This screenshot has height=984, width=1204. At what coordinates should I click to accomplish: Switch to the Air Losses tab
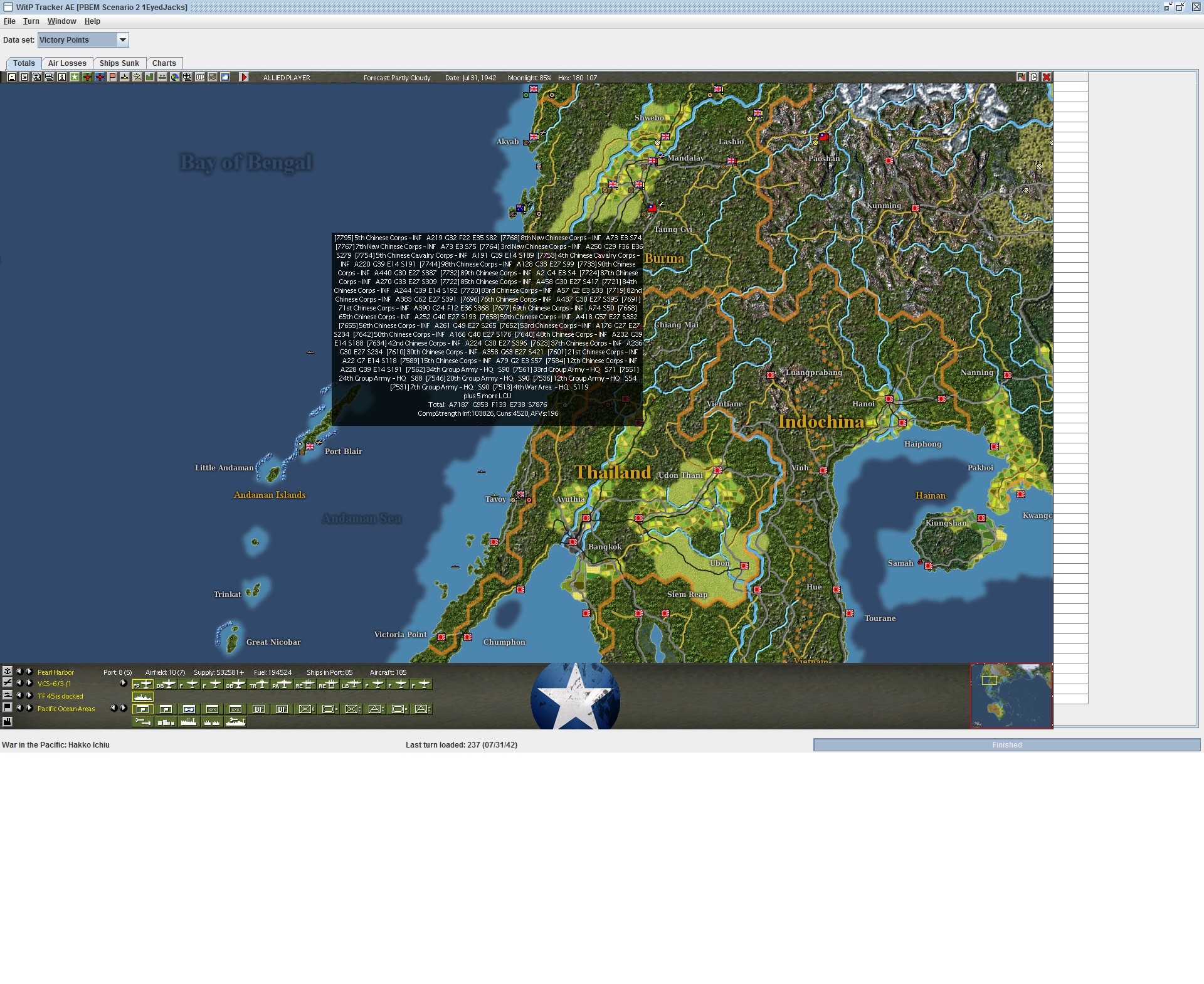click(67, 63)
